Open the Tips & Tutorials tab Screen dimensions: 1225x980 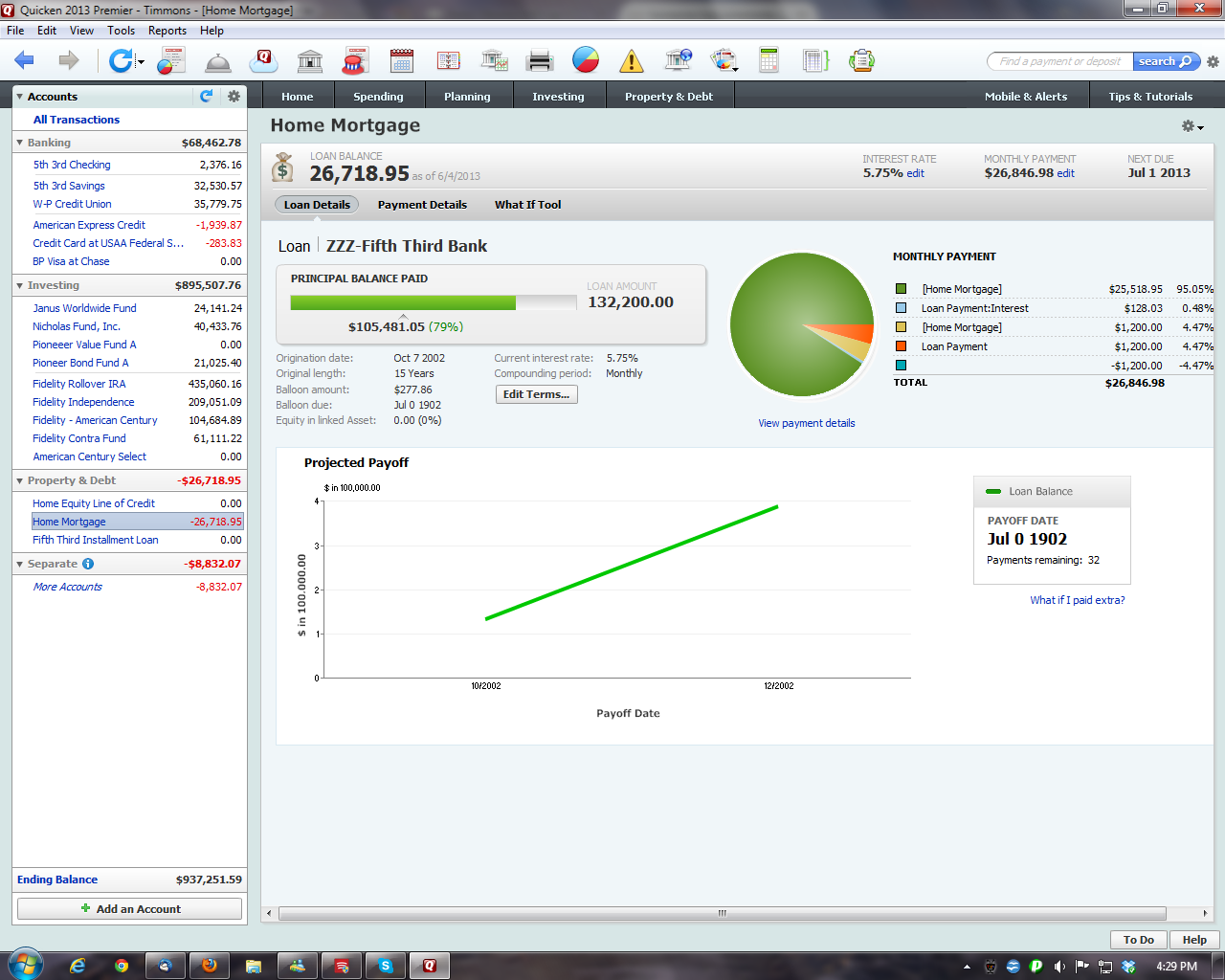[x=1150, y=96]
